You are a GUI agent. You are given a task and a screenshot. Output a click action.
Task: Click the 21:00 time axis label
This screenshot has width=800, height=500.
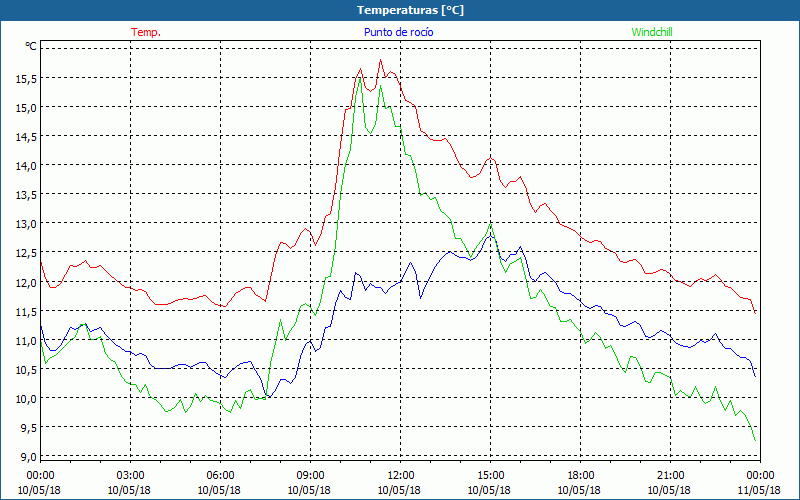point(670,476)
